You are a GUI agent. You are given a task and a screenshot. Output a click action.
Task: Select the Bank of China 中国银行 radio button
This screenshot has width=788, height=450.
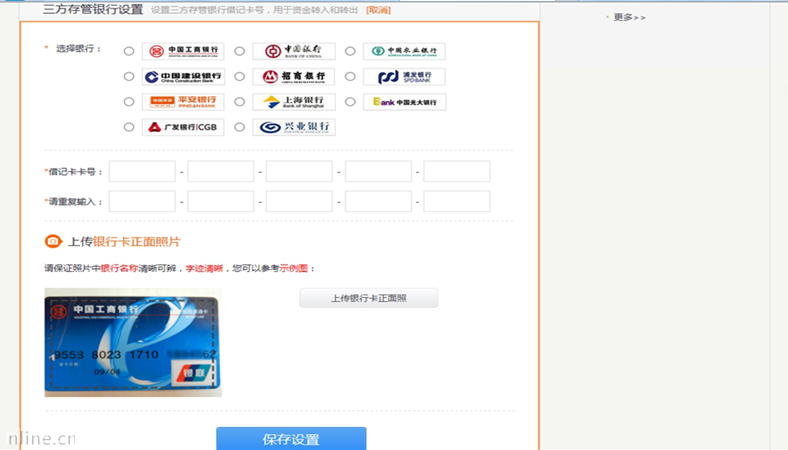[240, 51]
